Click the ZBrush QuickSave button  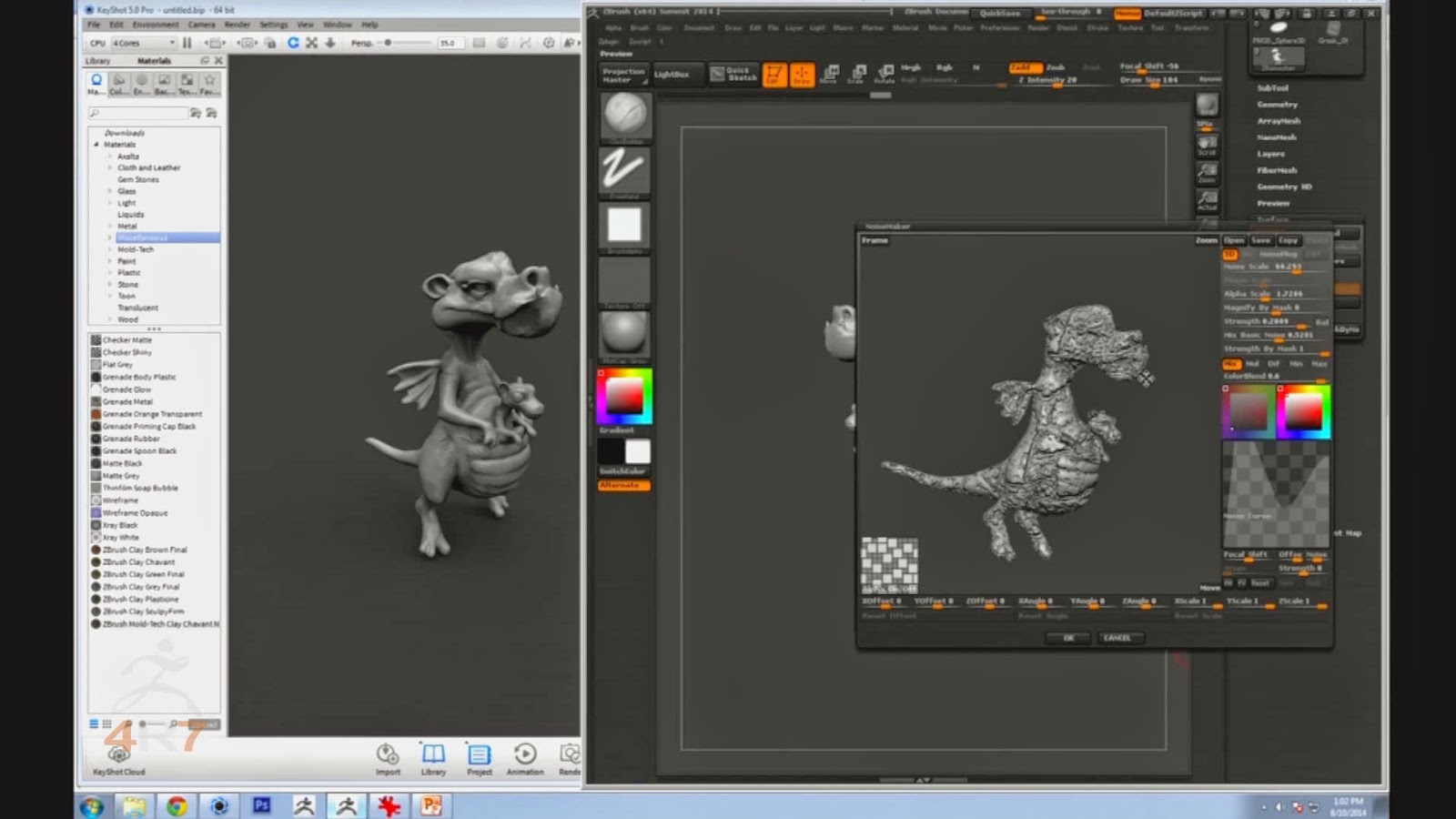[1000, 14]
